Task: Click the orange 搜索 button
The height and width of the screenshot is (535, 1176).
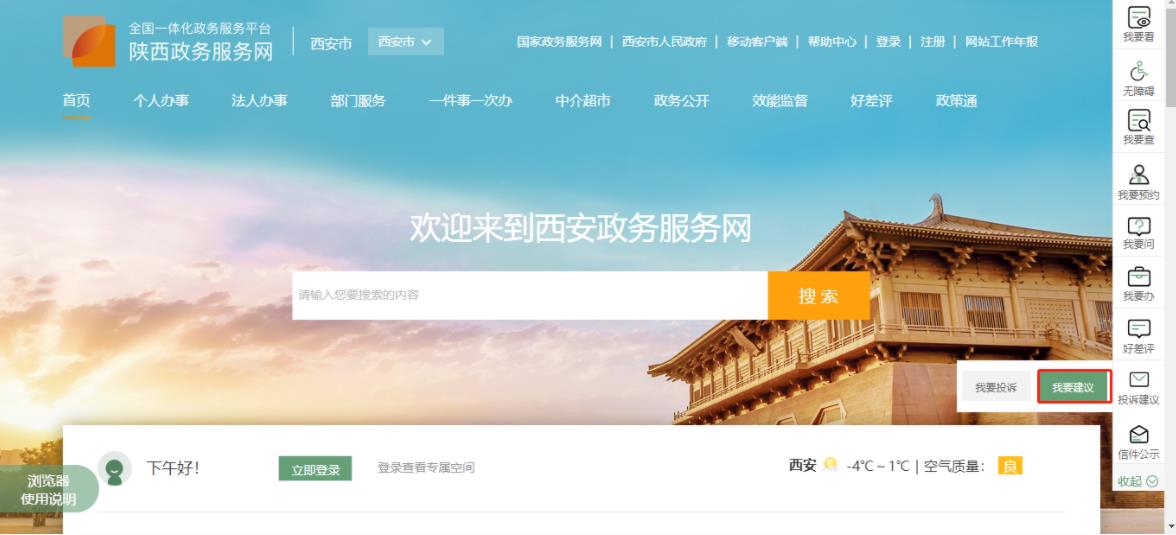Action: (x=818, y=296)
